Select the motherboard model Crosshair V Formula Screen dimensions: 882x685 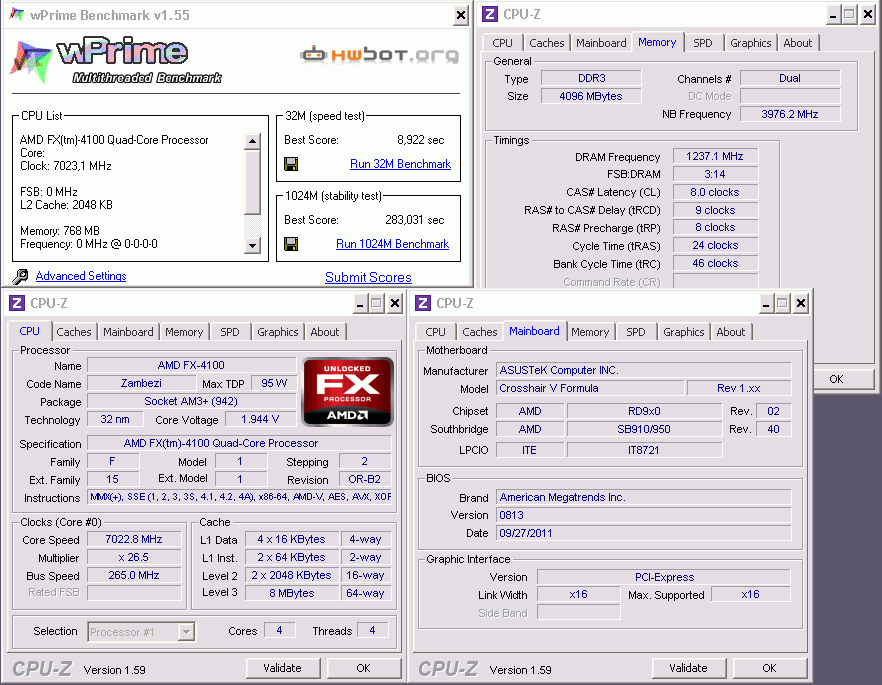click(x=590, y=388)
